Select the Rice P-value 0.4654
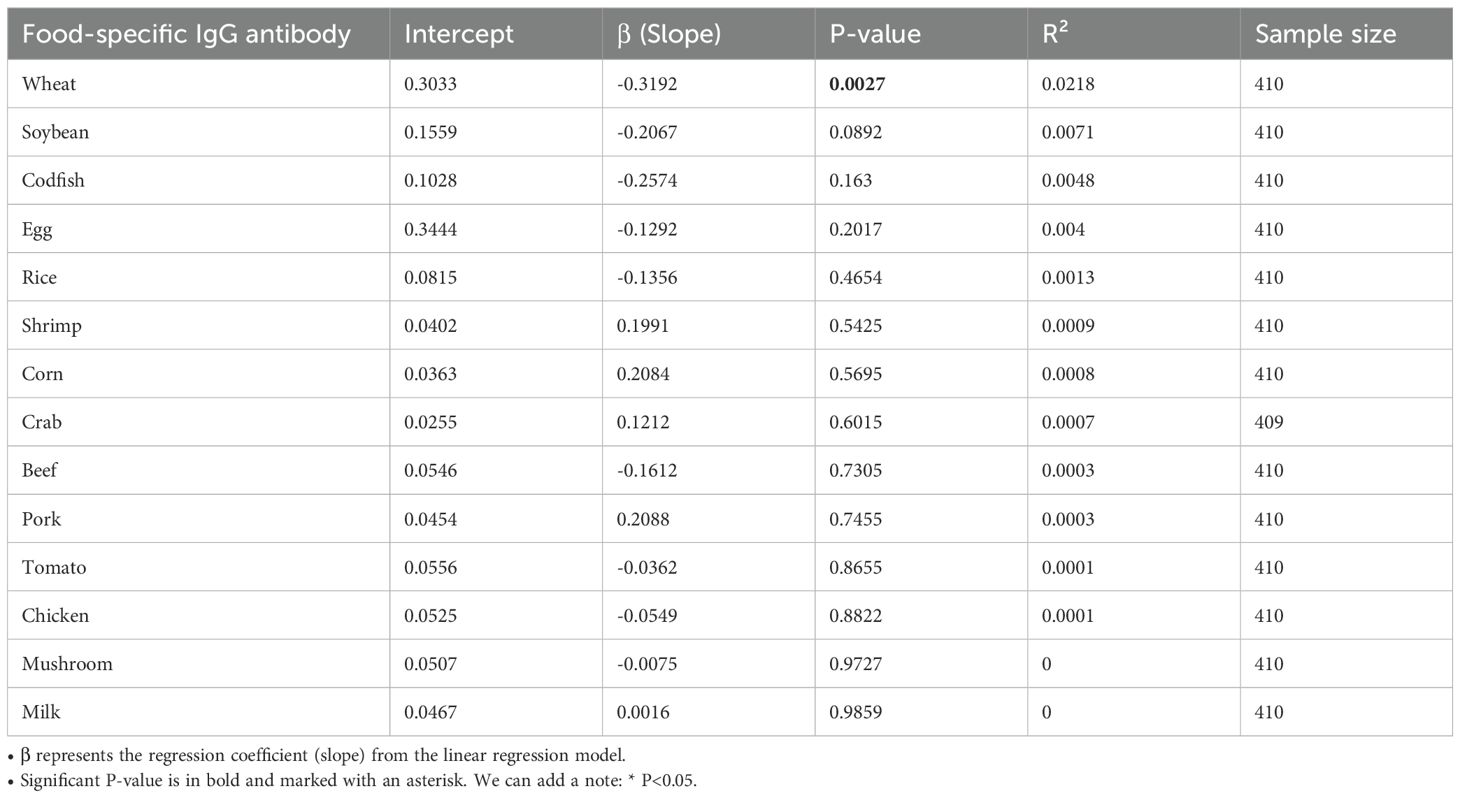 [856, 277]
